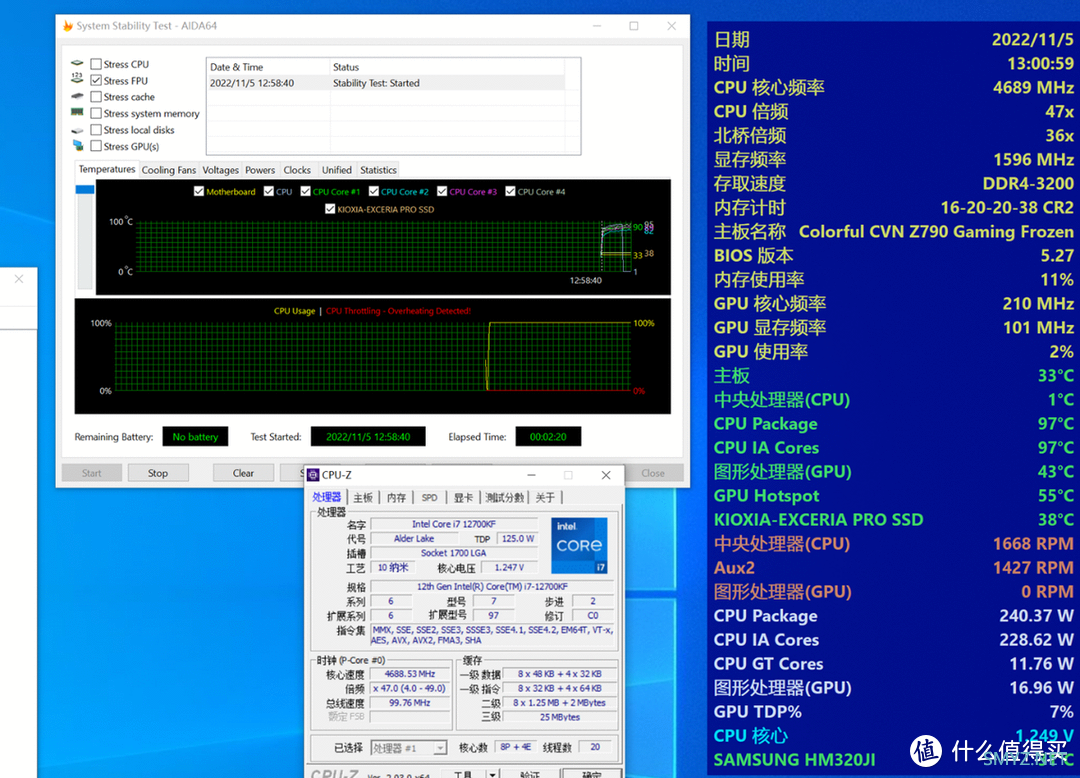This screenshot has height=778, width=1080.
Task: Click the Clear button in AIDA64
Action: click(243, 473)
